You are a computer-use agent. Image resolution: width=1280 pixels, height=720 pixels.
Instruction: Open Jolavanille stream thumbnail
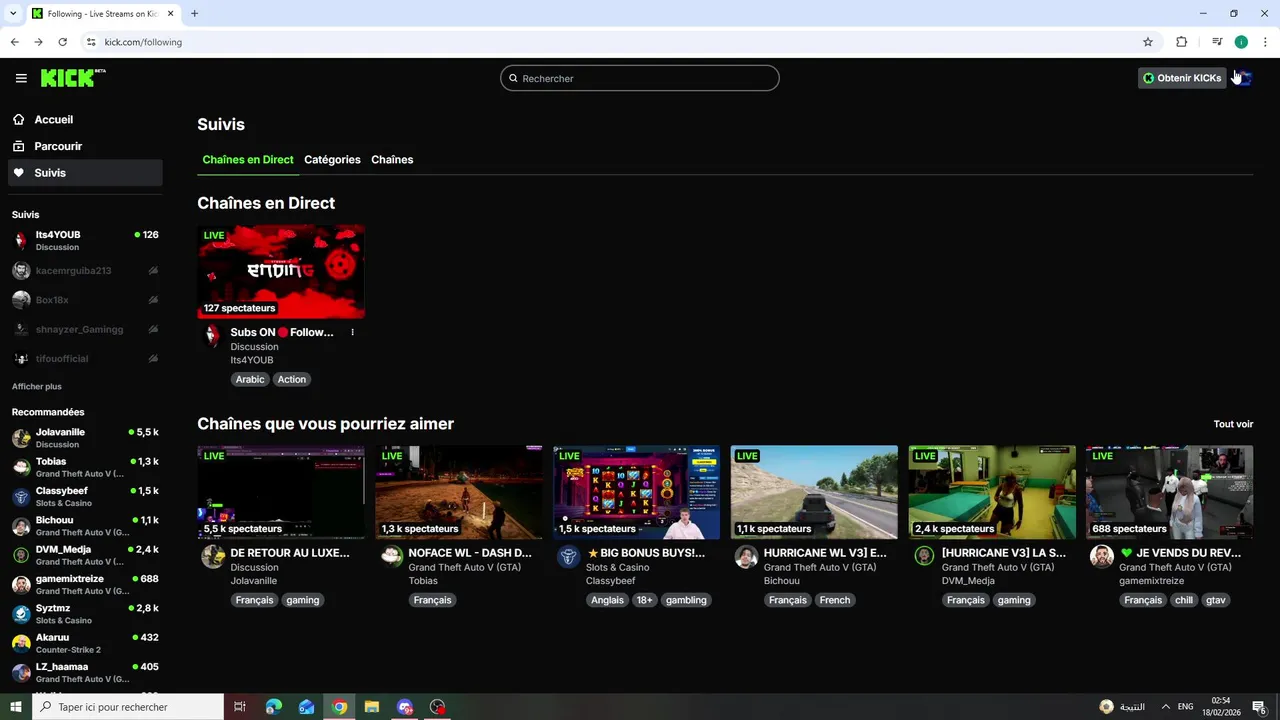pyautogui.click(x=281, y=492)
